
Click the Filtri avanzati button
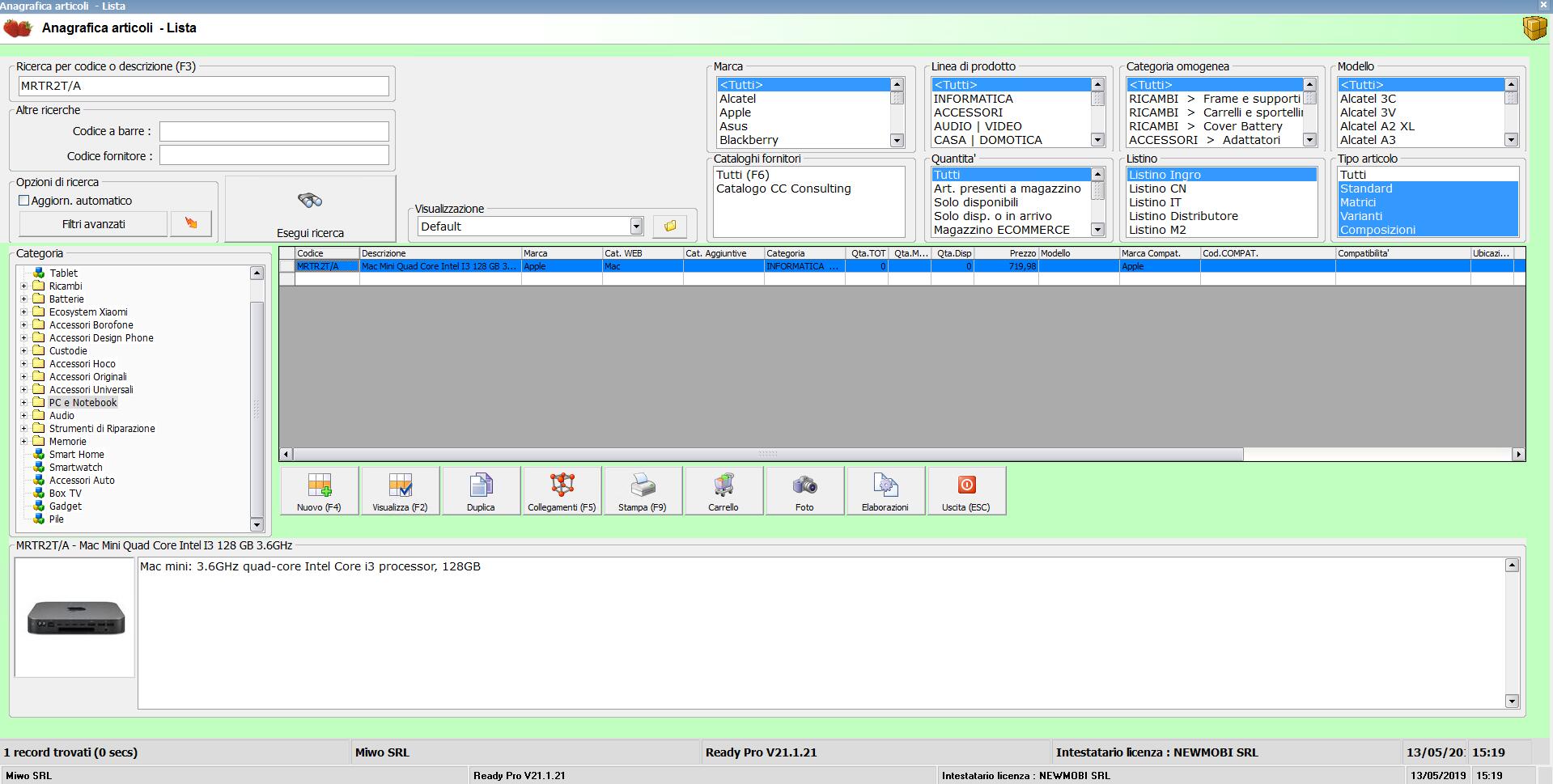(93, 224)
